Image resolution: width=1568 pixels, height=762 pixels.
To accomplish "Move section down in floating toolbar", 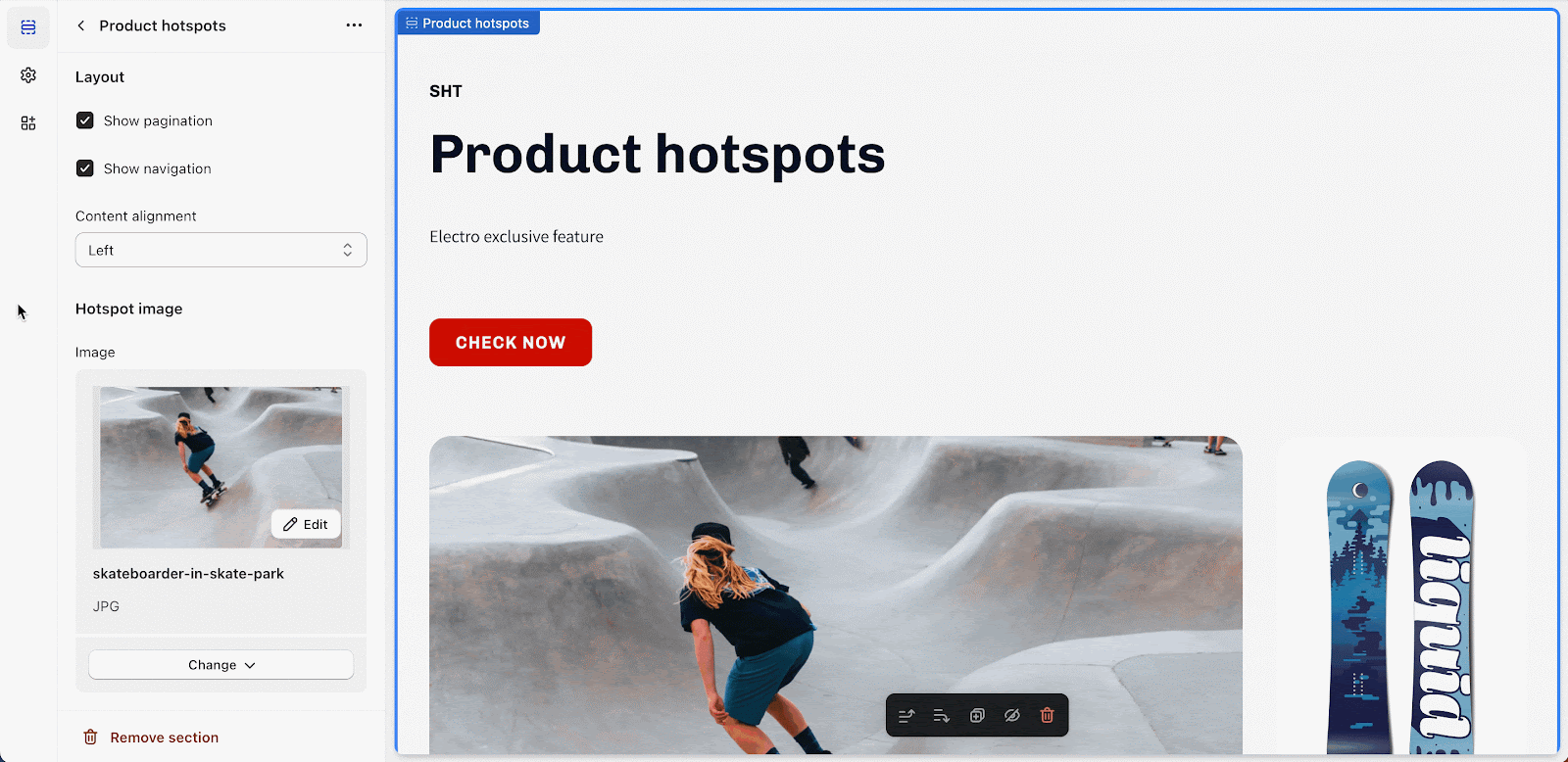I will pyautogui.click(x=942, y=716).
